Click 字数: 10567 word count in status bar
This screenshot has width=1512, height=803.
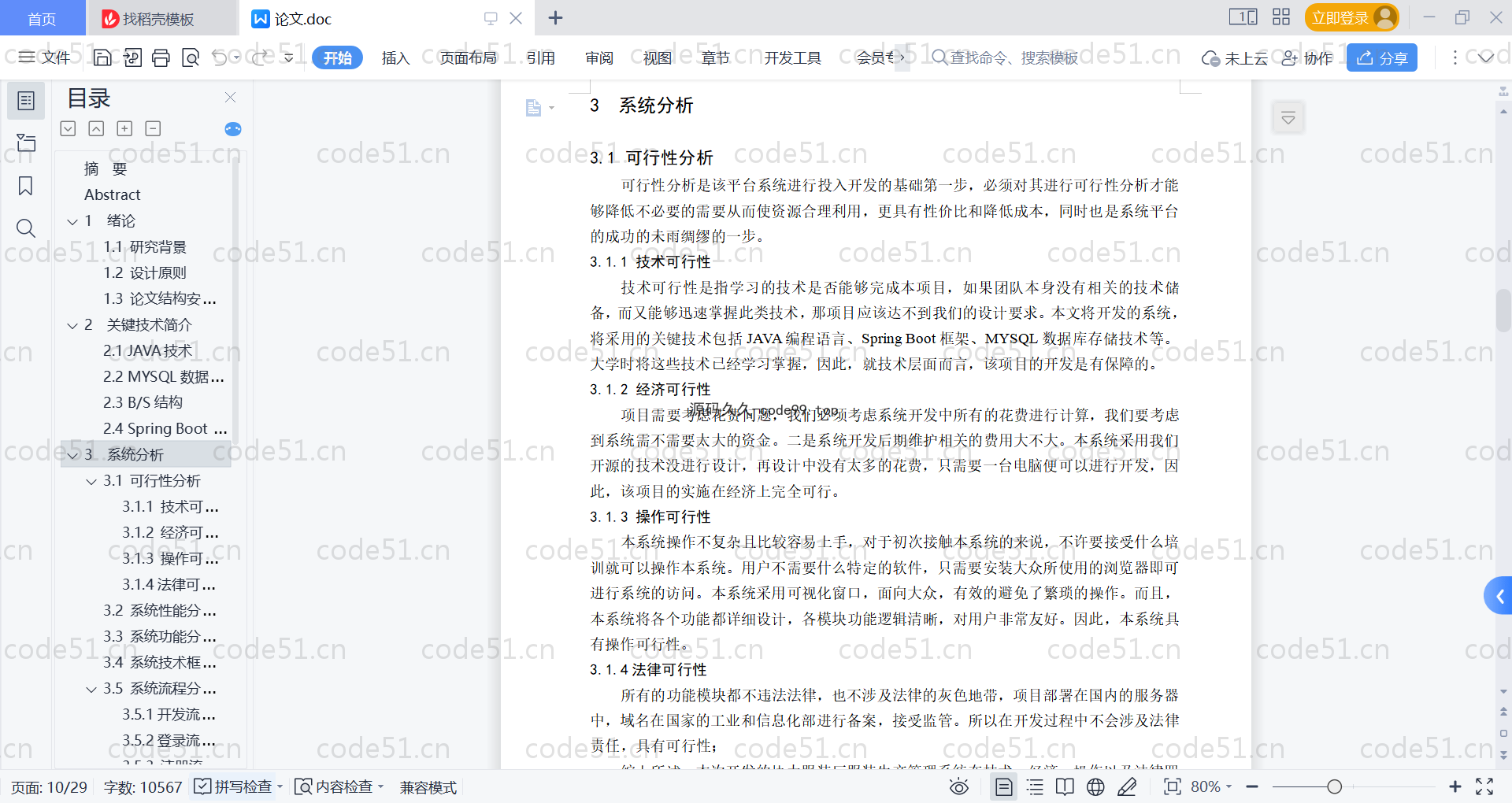click(x=143, y=786)
